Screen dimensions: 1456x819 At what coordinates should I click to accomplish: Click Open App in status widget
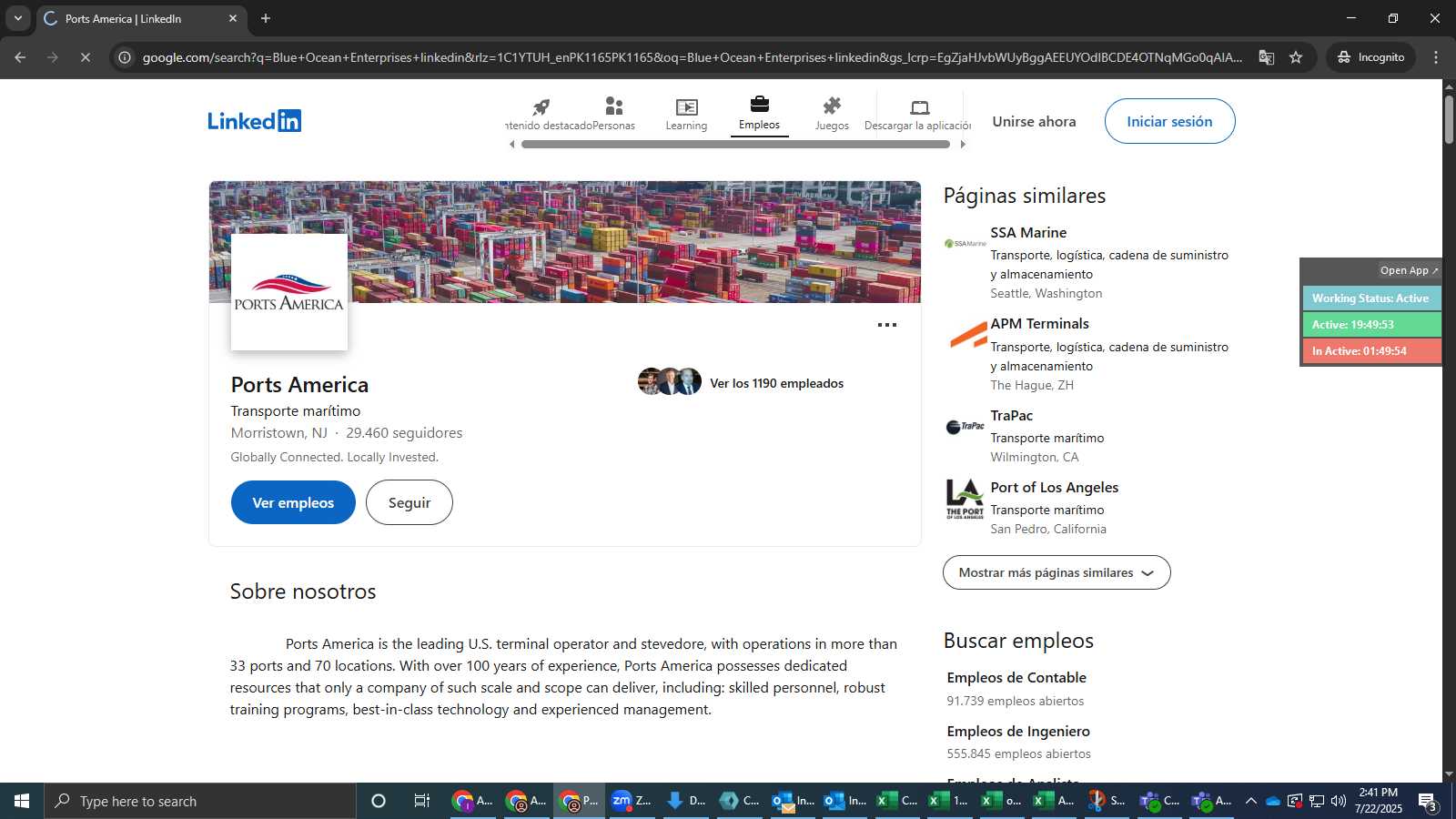click(1409, 270)
